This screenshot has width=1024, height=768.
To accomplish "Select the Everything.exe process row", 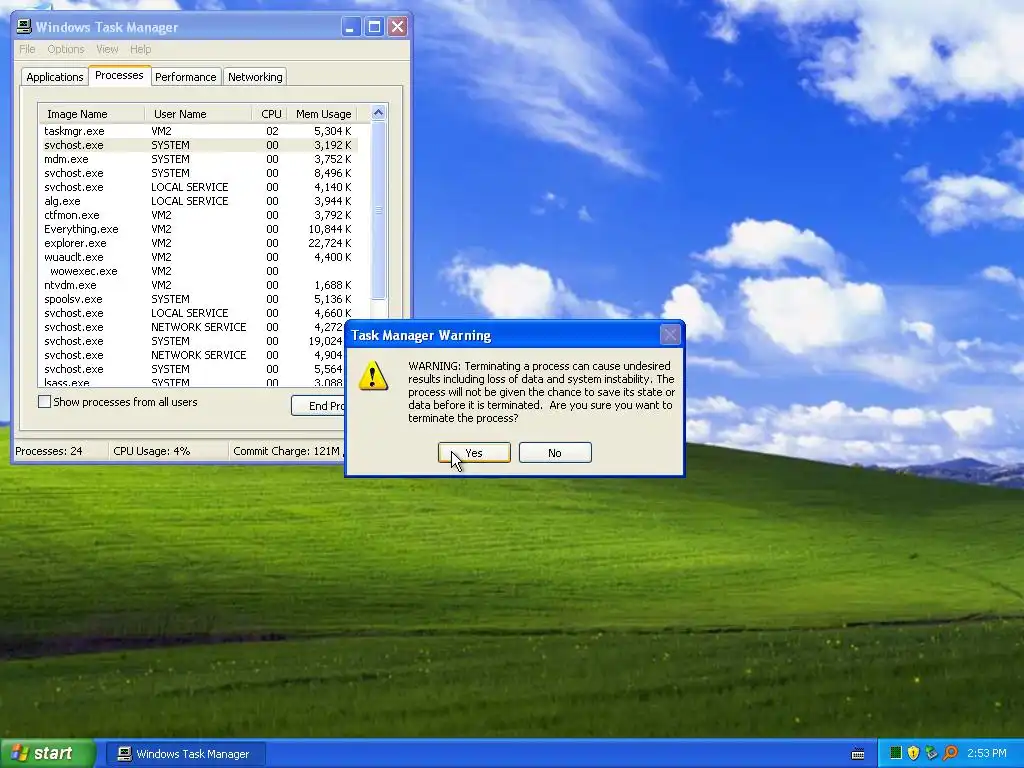I will [x=198, y=229].
